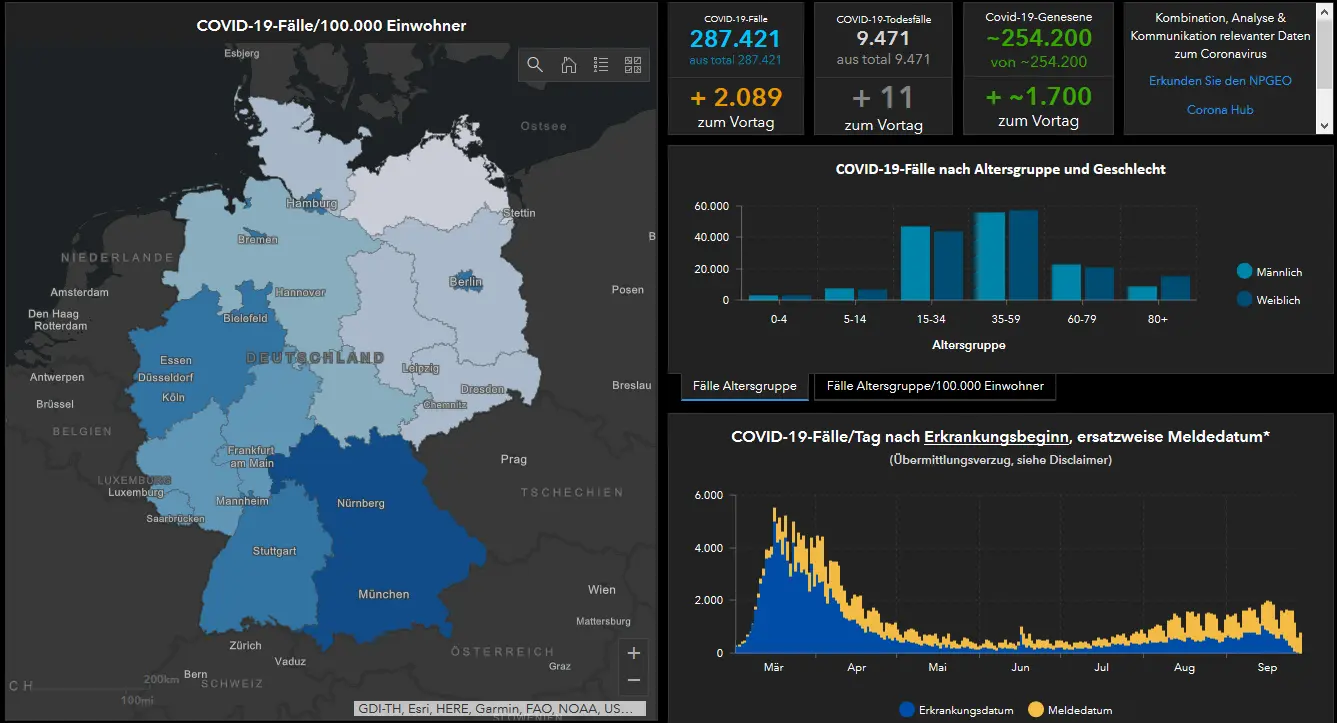Open the Corona Hub link

1220,110
